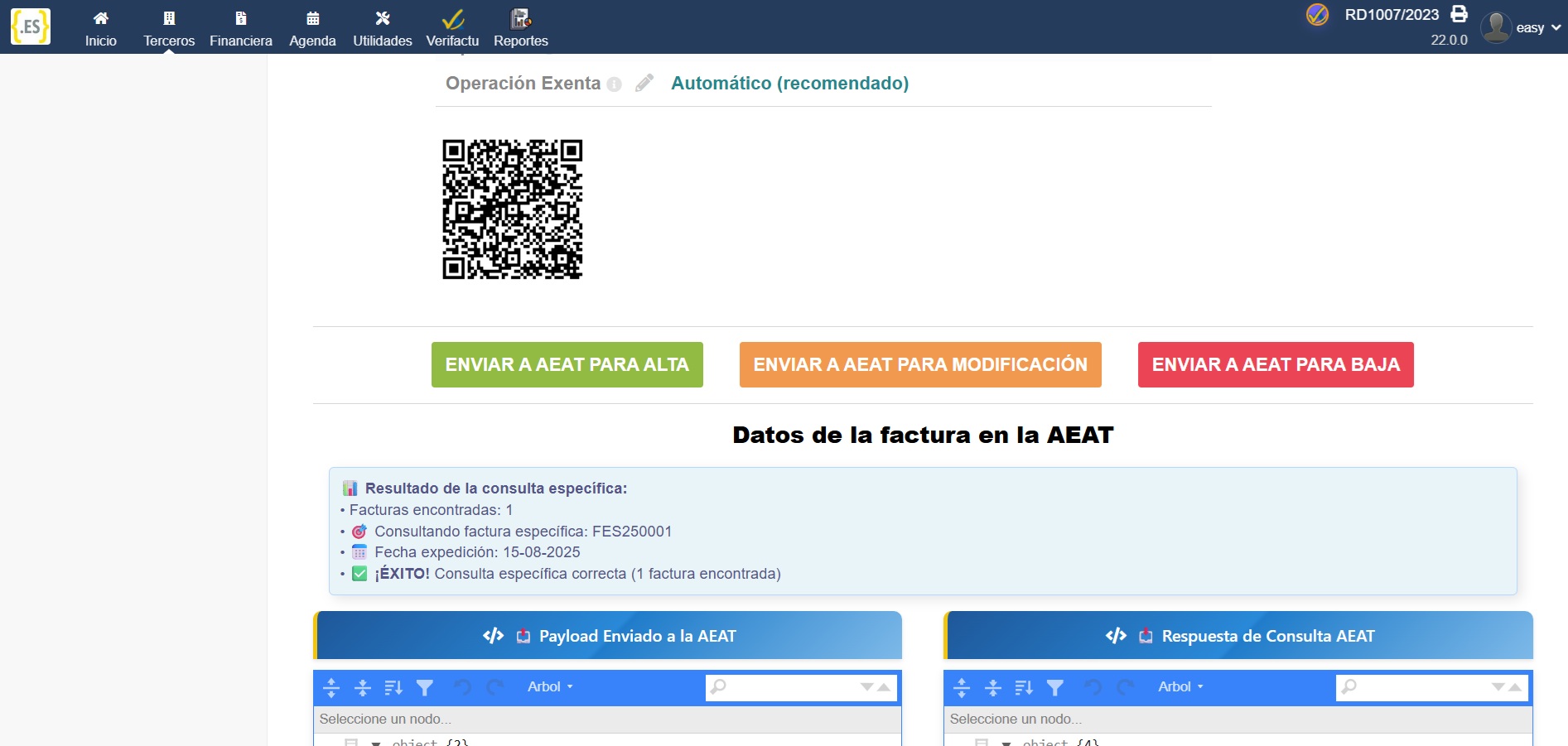Click the code icon in Respuesta de Consulta header

(1116, 636)
